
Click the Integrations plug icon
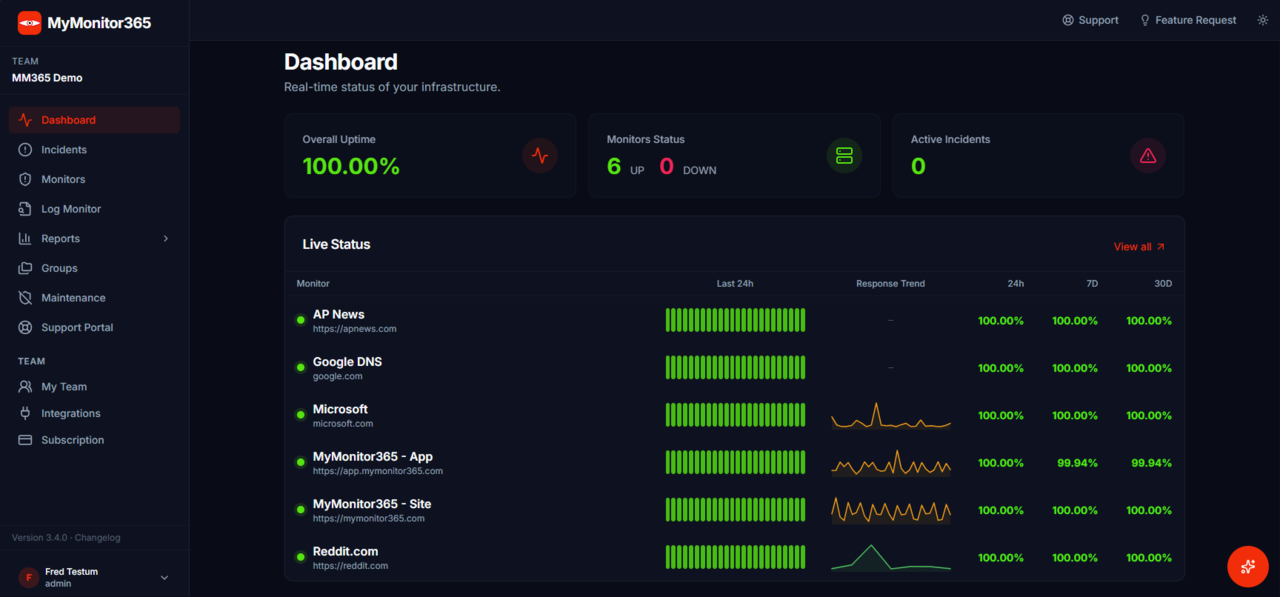[25, 413]
